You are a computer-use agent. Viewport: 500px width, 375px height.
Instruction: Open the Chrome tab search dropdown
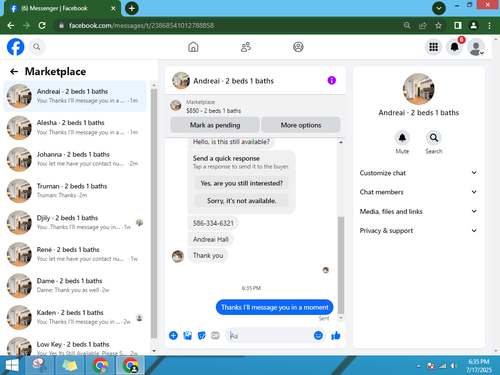(439, 8)
